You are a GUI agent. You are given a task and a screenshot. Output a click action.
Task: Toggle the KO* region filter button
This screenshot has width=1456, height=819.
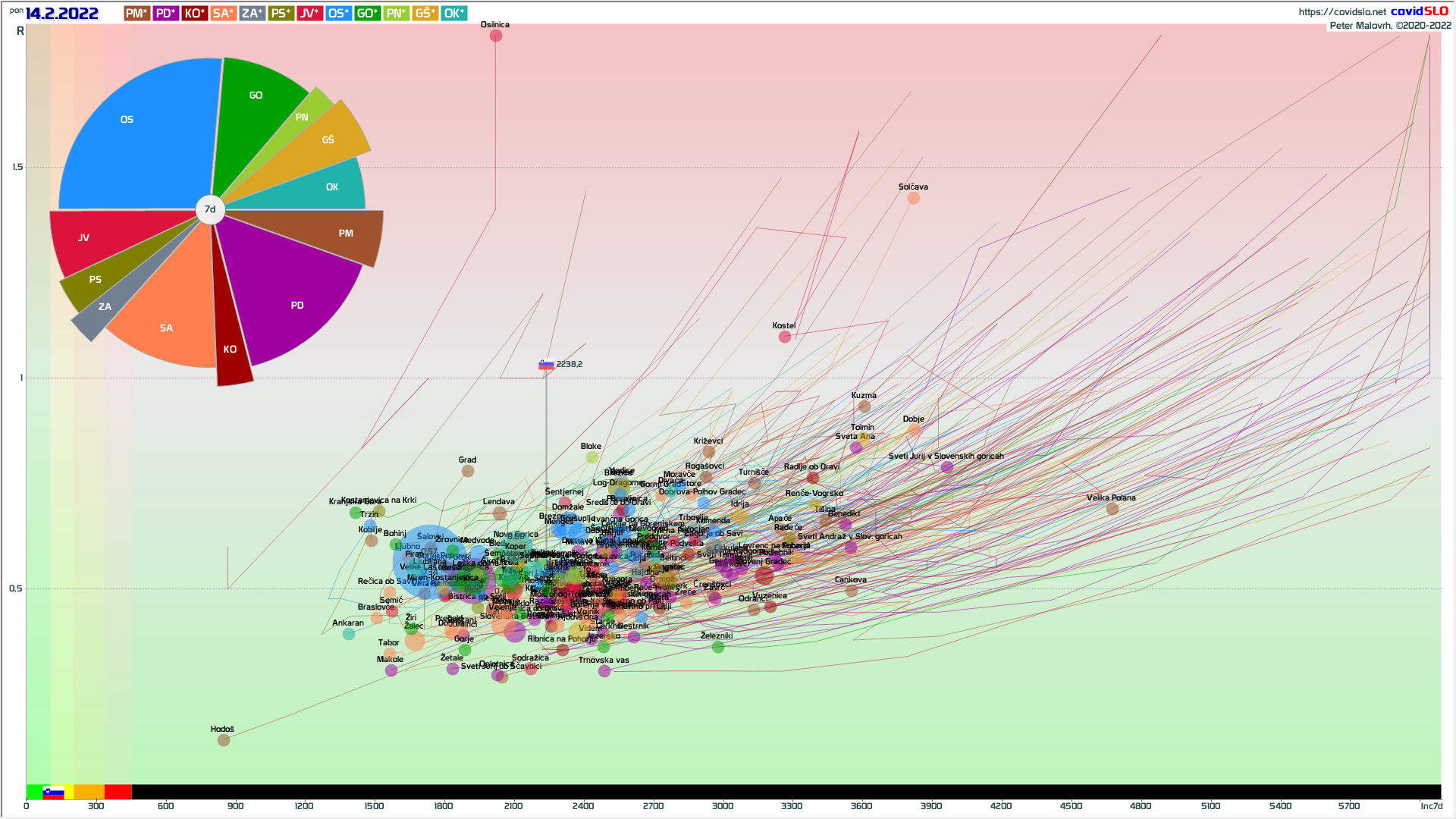click(x=194, y=14)
